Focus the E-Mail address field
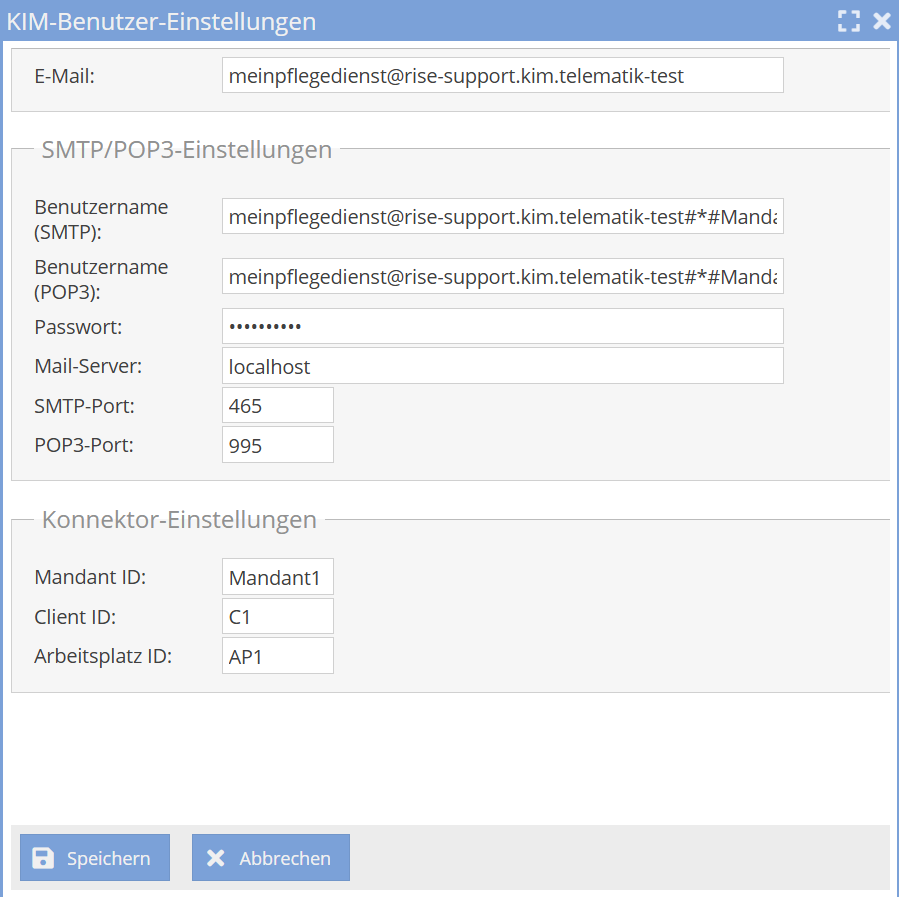This screenshot has width=899, height=897. tap(502, 75)
